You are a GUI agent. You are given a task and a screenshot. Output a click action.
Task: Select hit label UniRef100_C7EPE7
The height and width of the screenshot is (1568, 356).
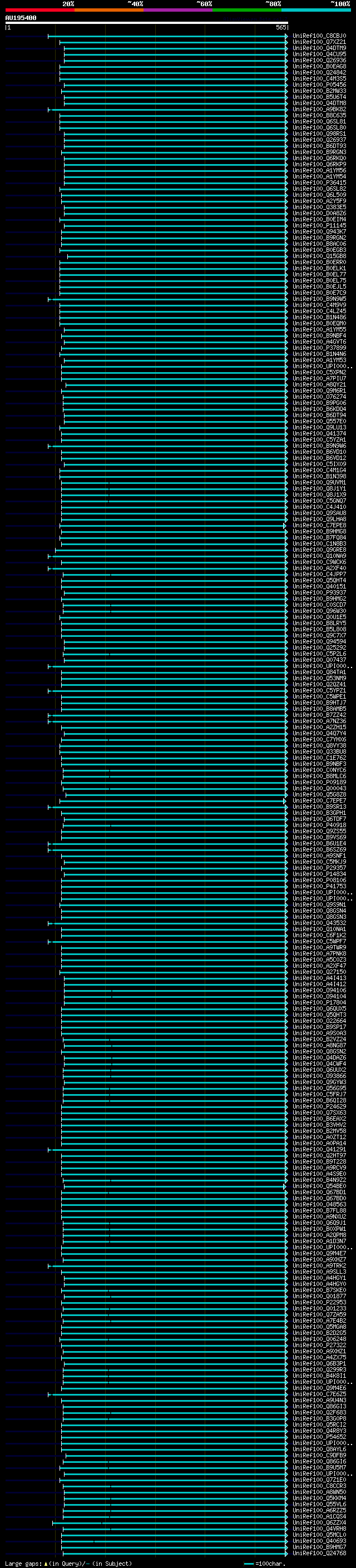click(319, 801)
